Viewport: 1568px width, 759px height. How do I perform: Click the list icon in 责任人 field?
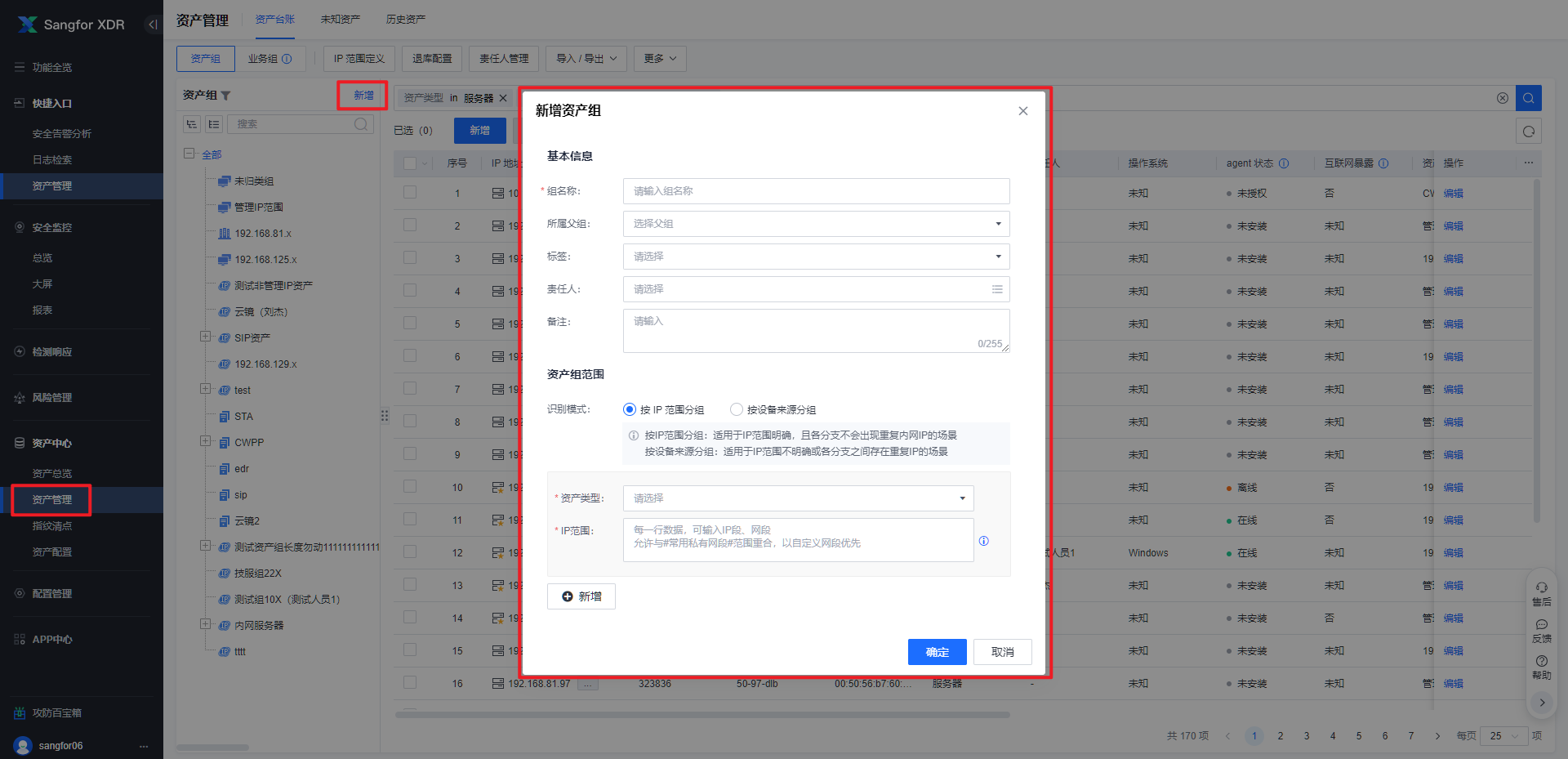tap(996, 289)
